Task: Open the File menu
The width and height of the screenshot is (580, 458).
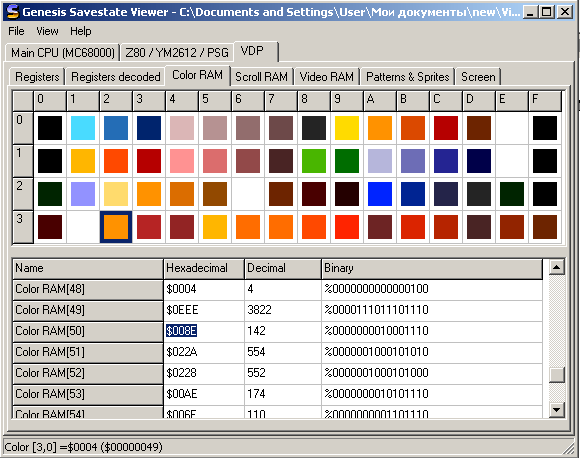Action: pyautogui.click(x=16, y=31)
